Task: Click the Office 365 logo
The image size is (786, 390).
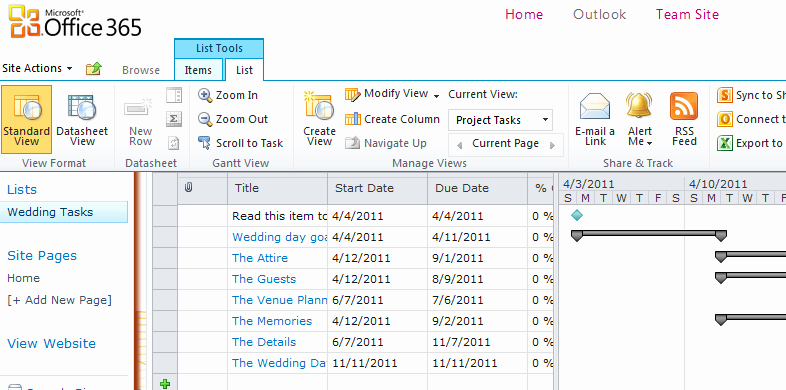Action: [75, 22]
